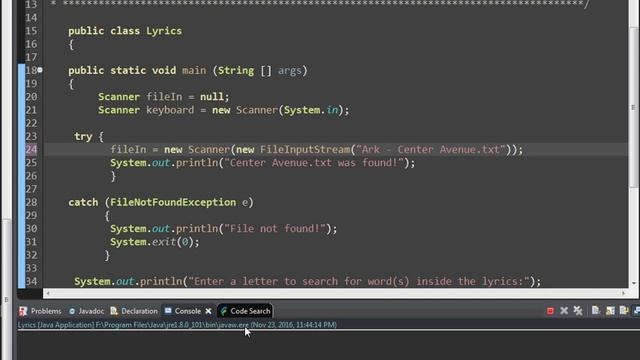The height and width of the screenshot is (360, 640).
Task: Open the Problems tab
Action: coord(40,311)
